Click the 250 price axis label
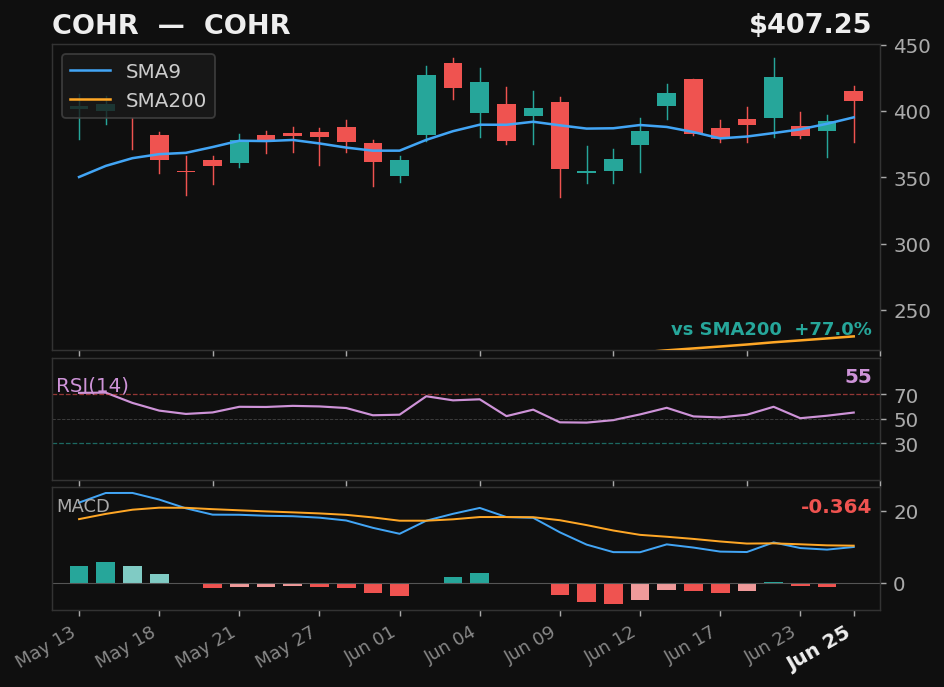 [912, 311]
